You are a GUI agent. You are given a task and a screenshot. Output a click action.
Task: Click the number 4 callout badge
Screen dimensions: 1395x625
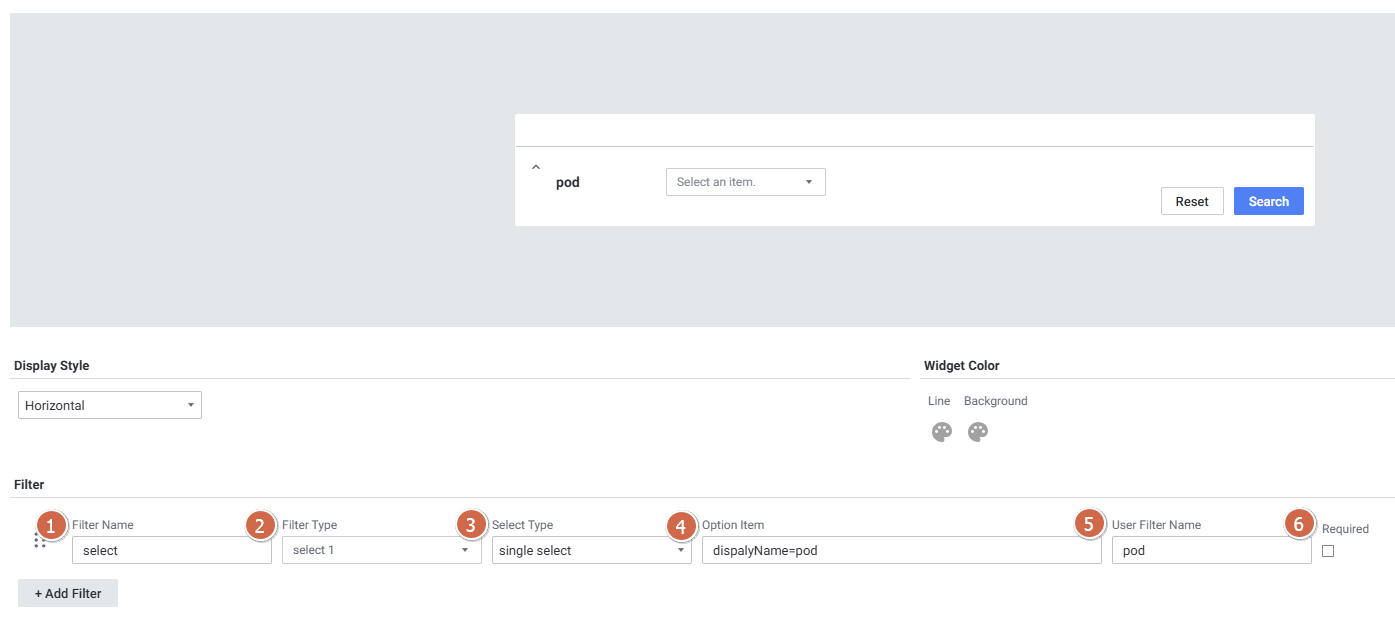pos(681,524)
